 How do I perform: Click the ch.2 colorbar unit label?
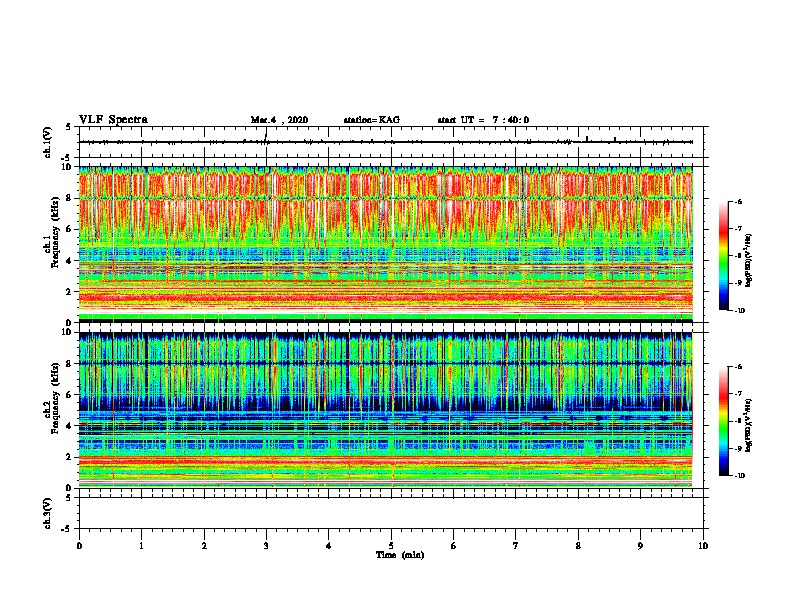749,425
